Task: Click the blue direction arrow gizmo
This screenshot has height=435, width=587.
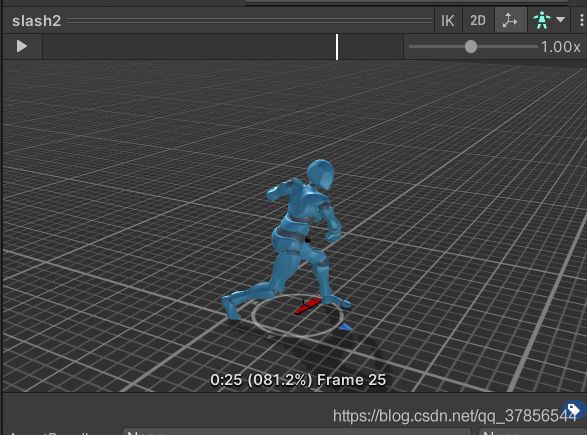Action: click(346, 328)
